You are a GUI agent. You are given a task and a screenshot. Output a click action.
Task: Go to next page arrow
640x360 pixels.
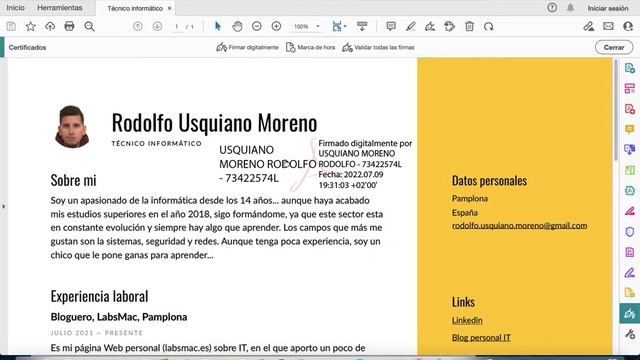[x=157, y=27]
